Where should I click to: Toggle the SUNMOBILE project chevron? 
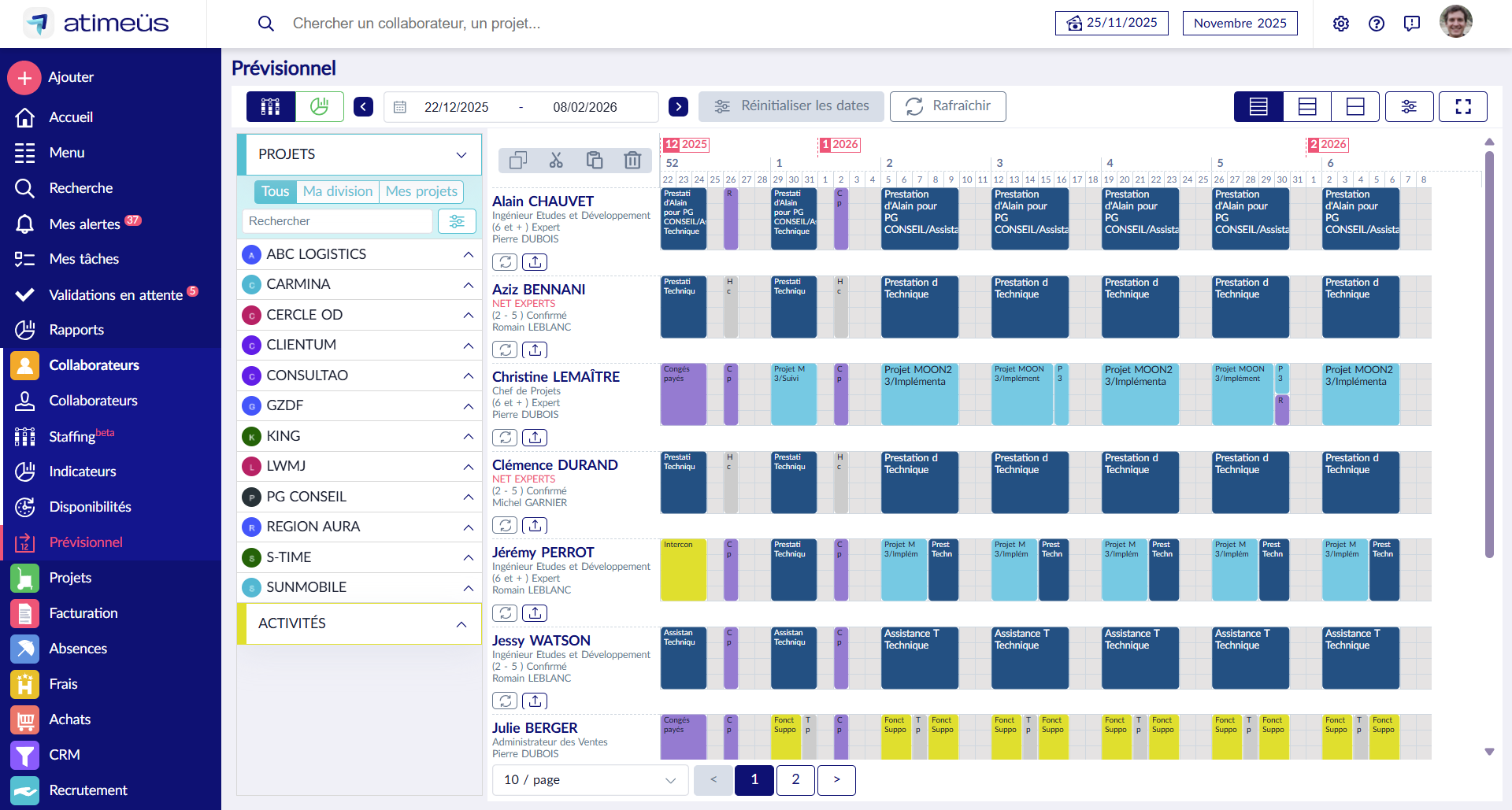468,588
